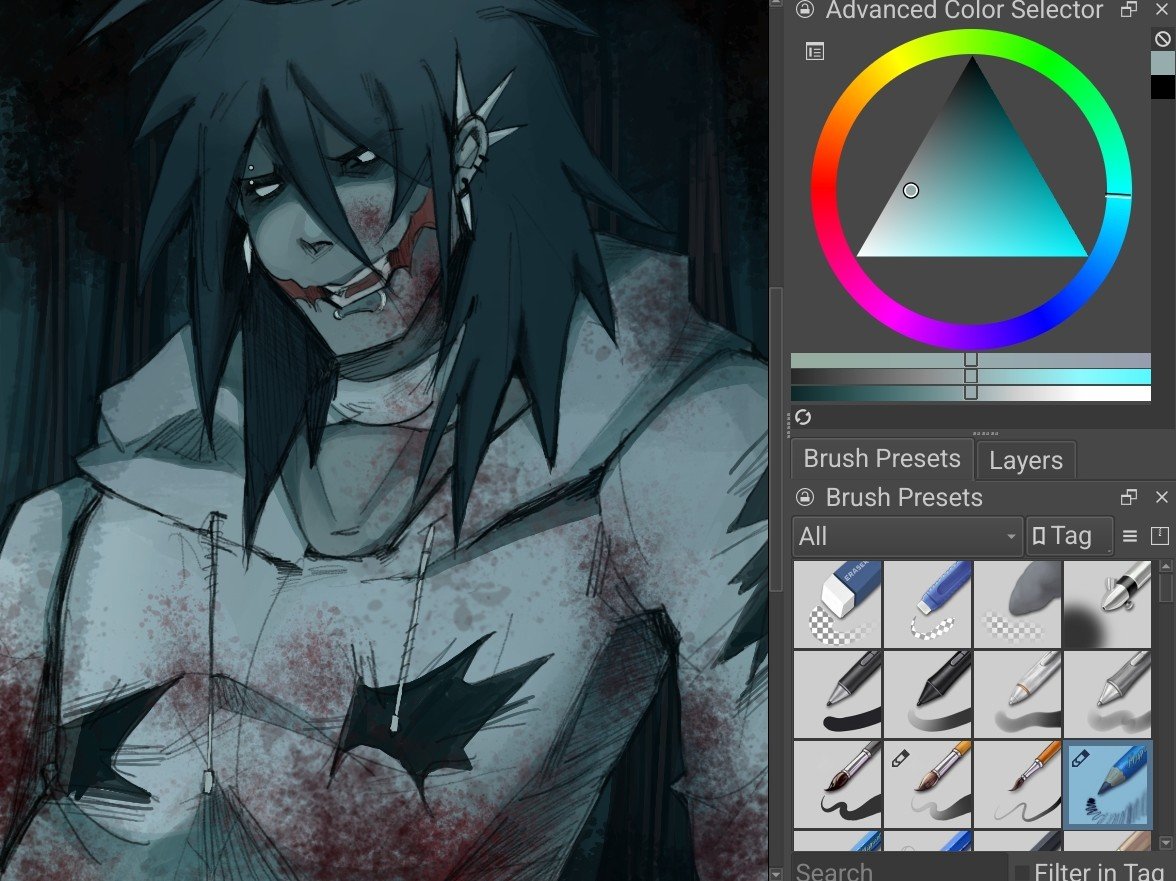This screenshot has height=881, width=1176.
Task: Pick the light gray-blue color patch
Action: pos(1162,62)
